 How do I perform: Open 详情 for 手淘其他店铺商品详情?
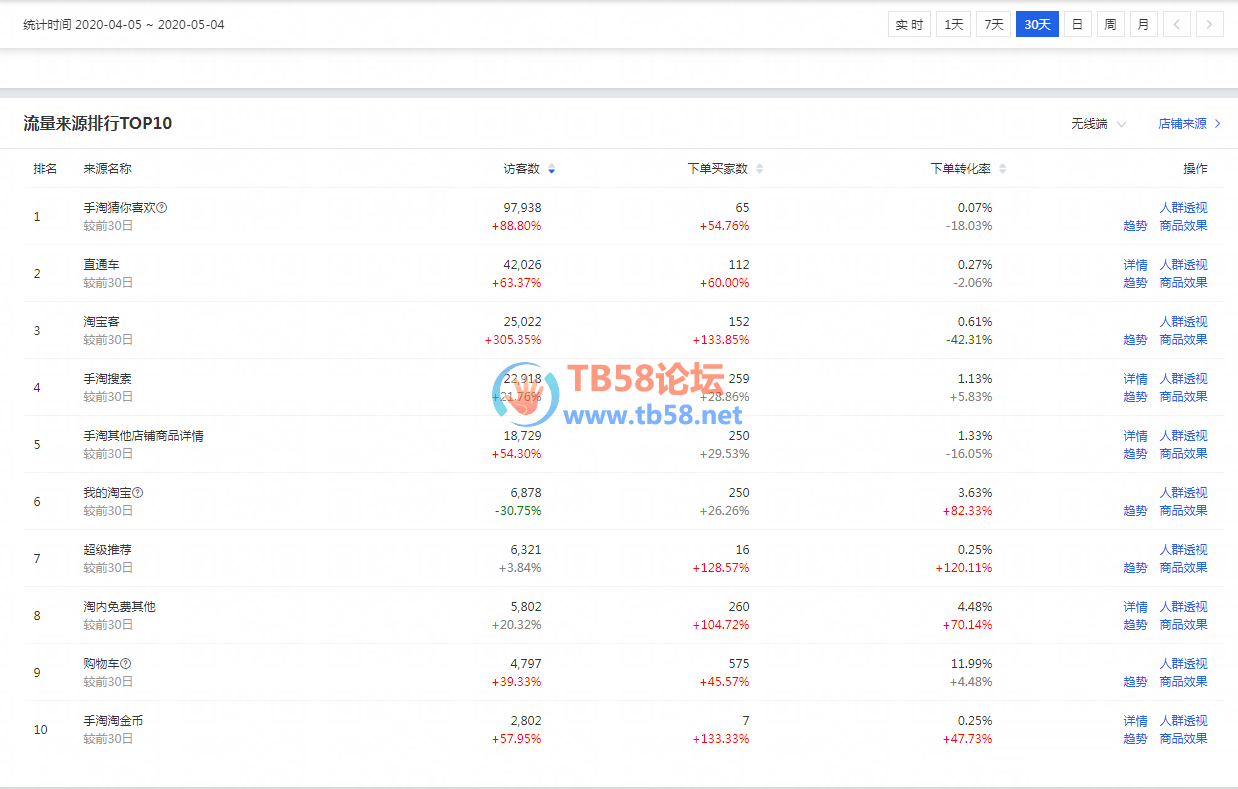click(1135, 436)
